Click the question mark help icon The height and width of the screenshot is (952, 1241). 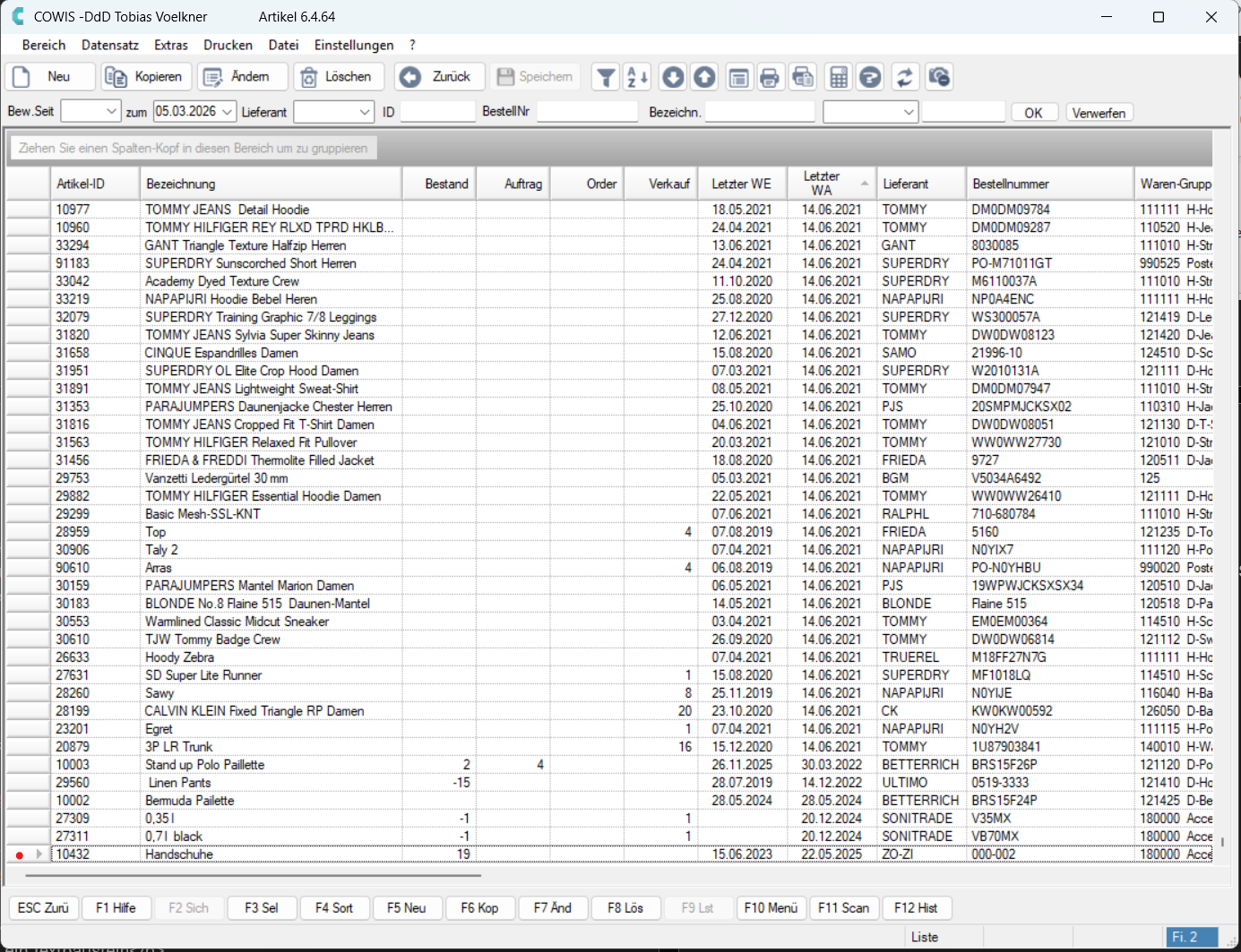pos(870,77)
